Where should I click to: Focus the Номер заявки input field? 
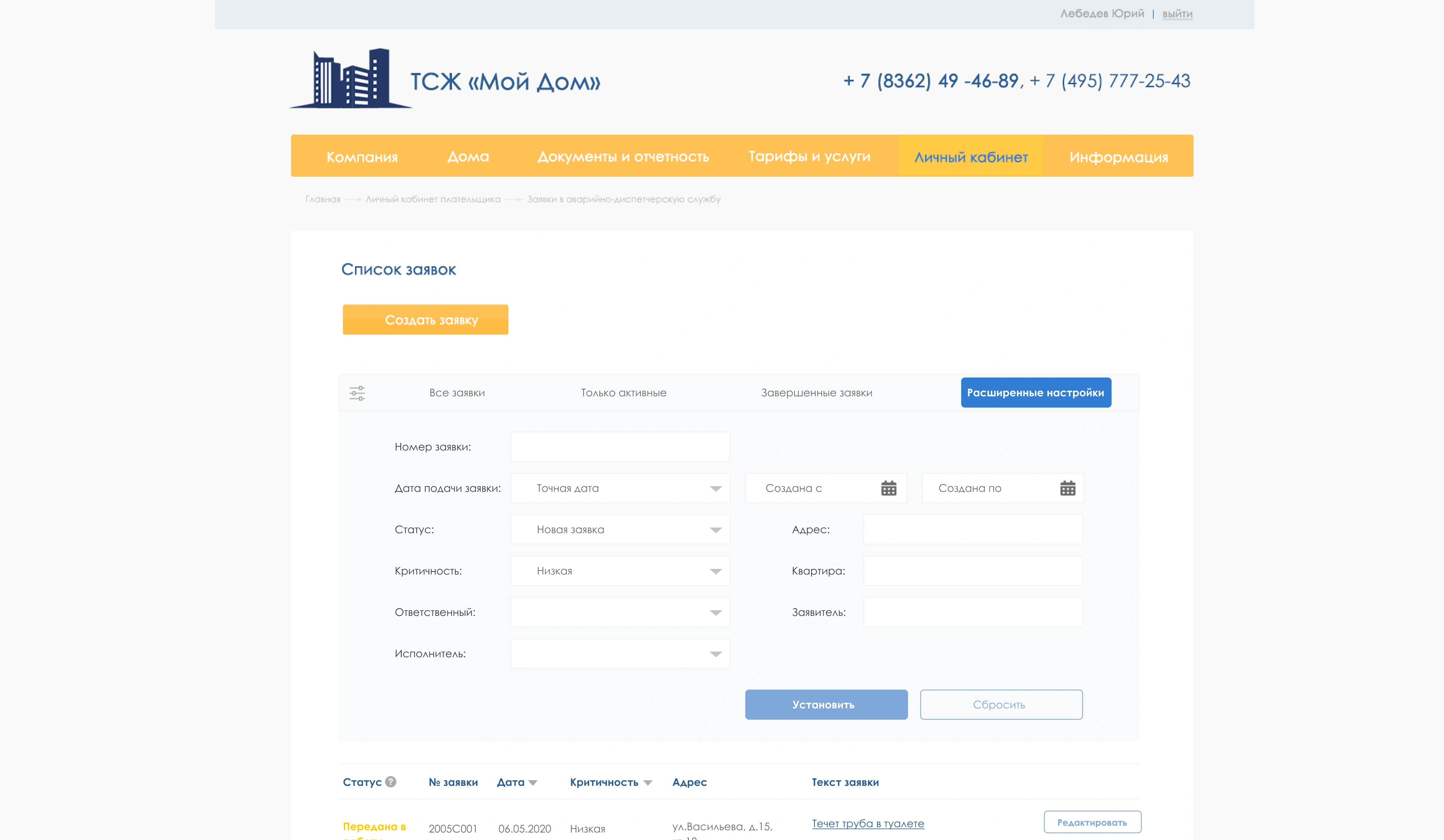[620, 447]
